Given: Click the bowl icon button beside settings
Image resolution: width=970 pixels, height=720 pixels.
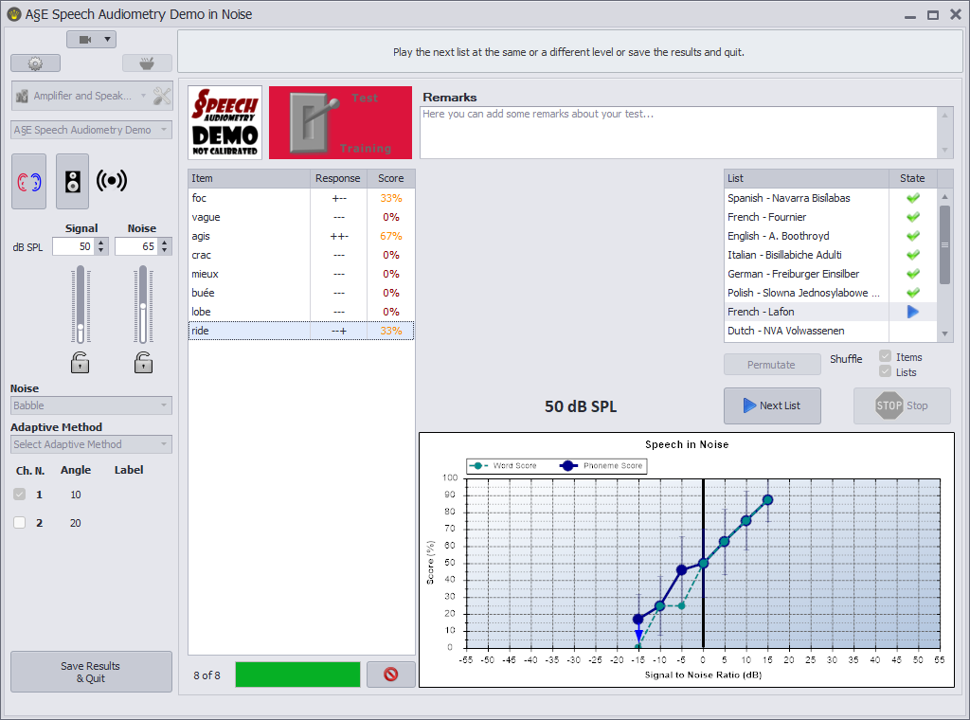Looking at the screenshot, I should click(147, 63).
